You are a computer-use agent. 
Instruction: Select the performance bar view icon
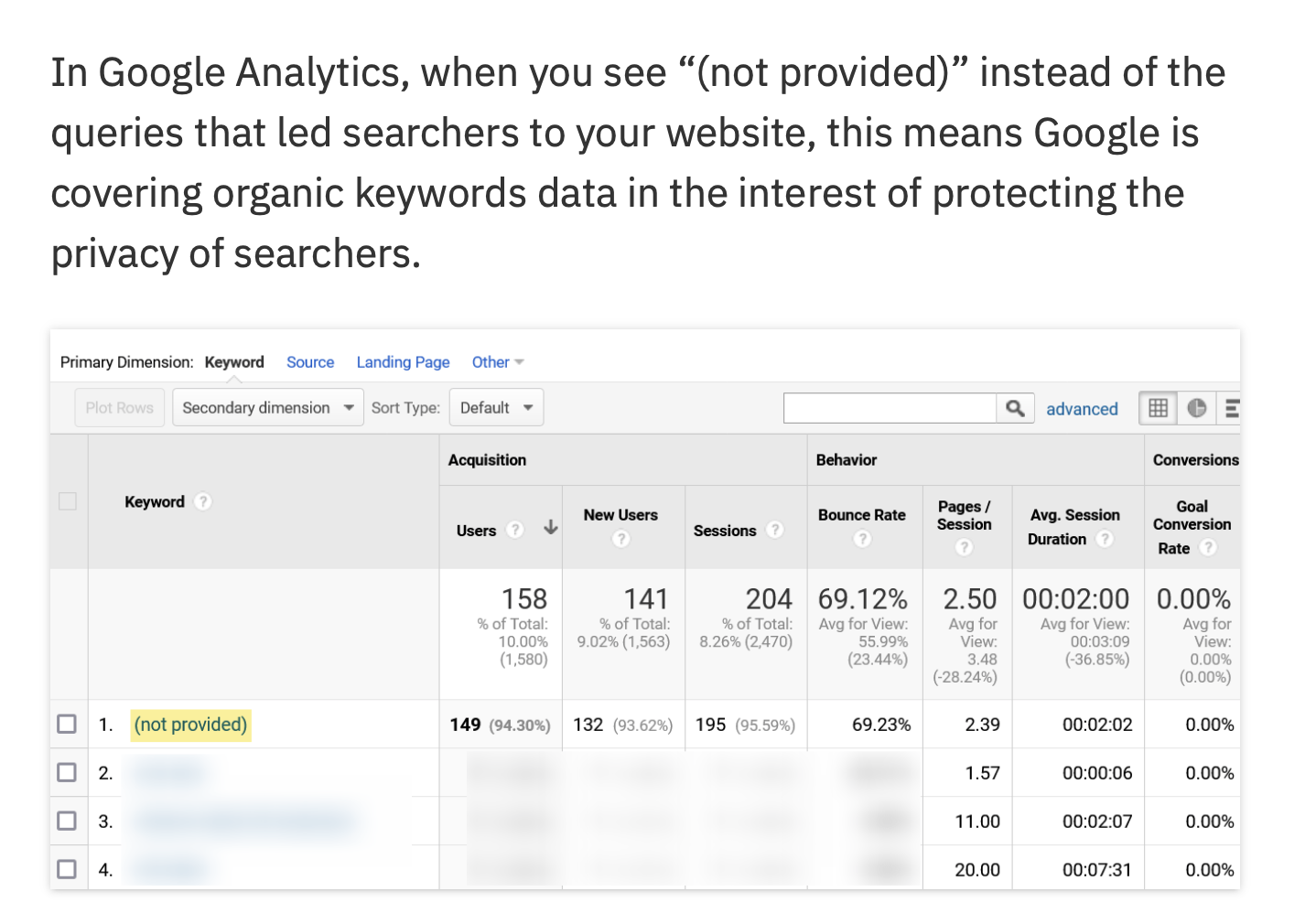click(1231, 408)
